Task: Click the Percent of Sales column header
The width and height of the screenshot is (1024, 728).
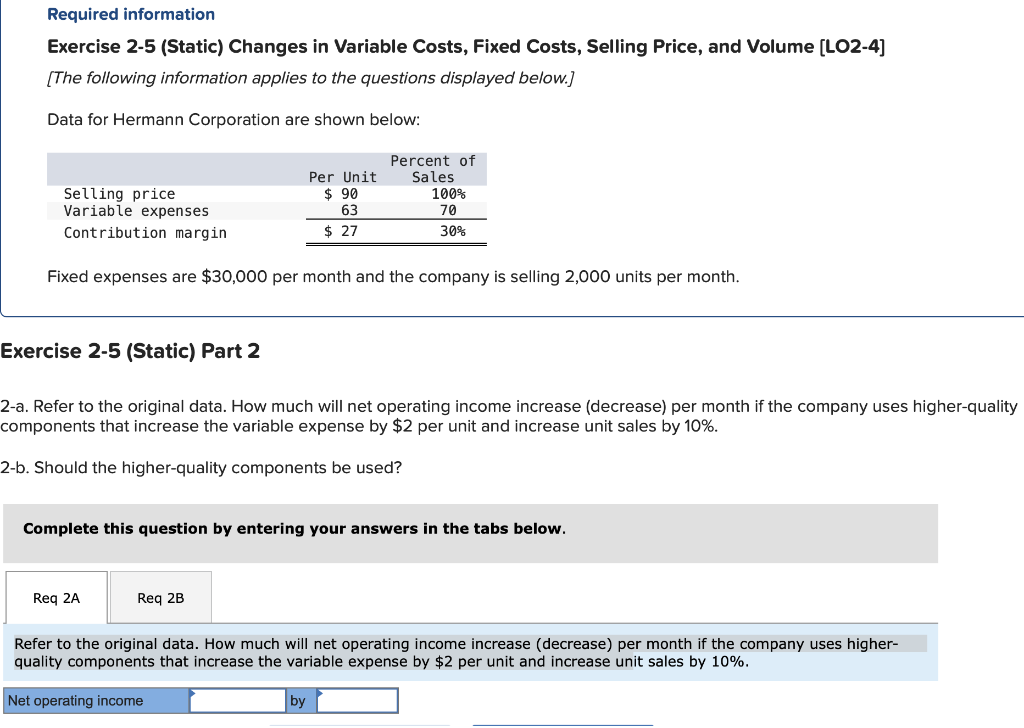Action: (x=433, y=168)
